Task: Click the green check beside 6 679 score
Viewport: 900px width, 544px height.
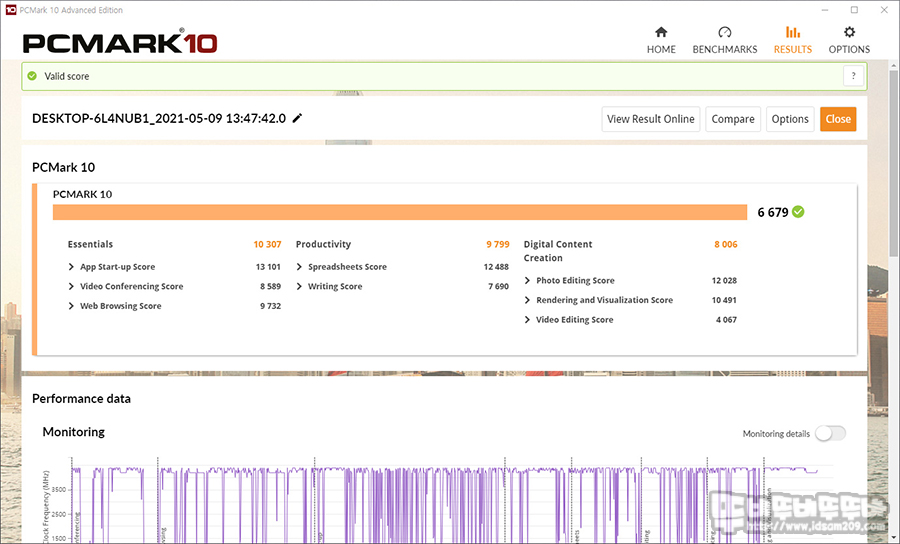Action: click(798, 212)
